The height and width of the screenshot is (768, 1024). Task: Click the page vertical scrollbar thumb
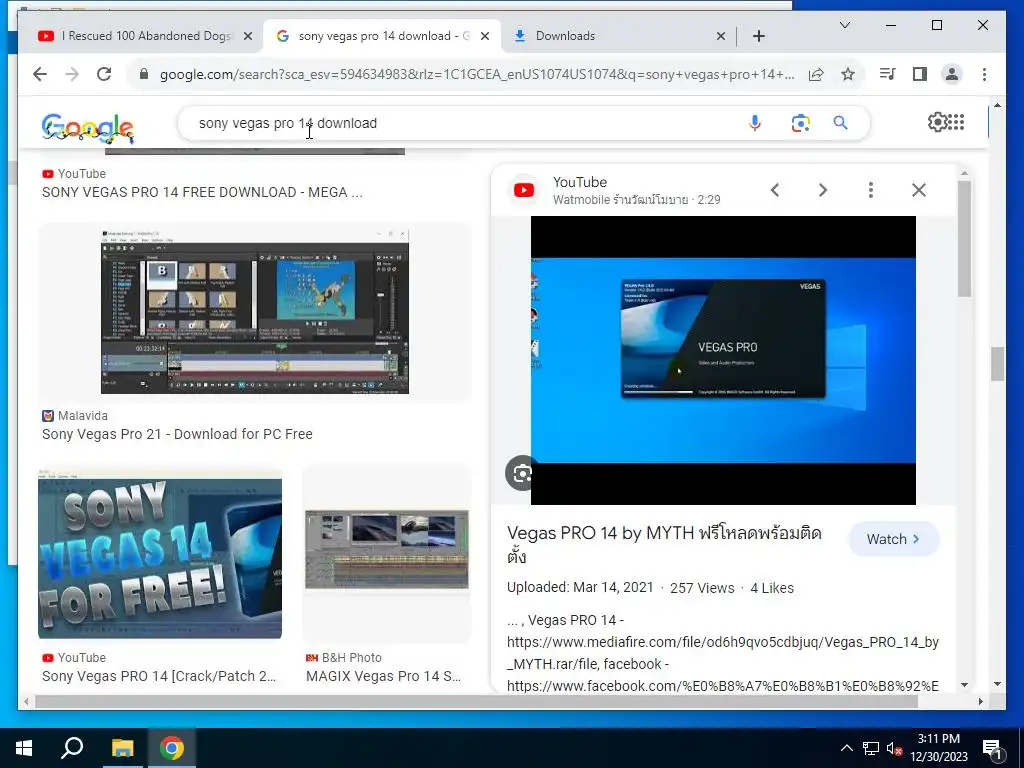tap(997, 364)
